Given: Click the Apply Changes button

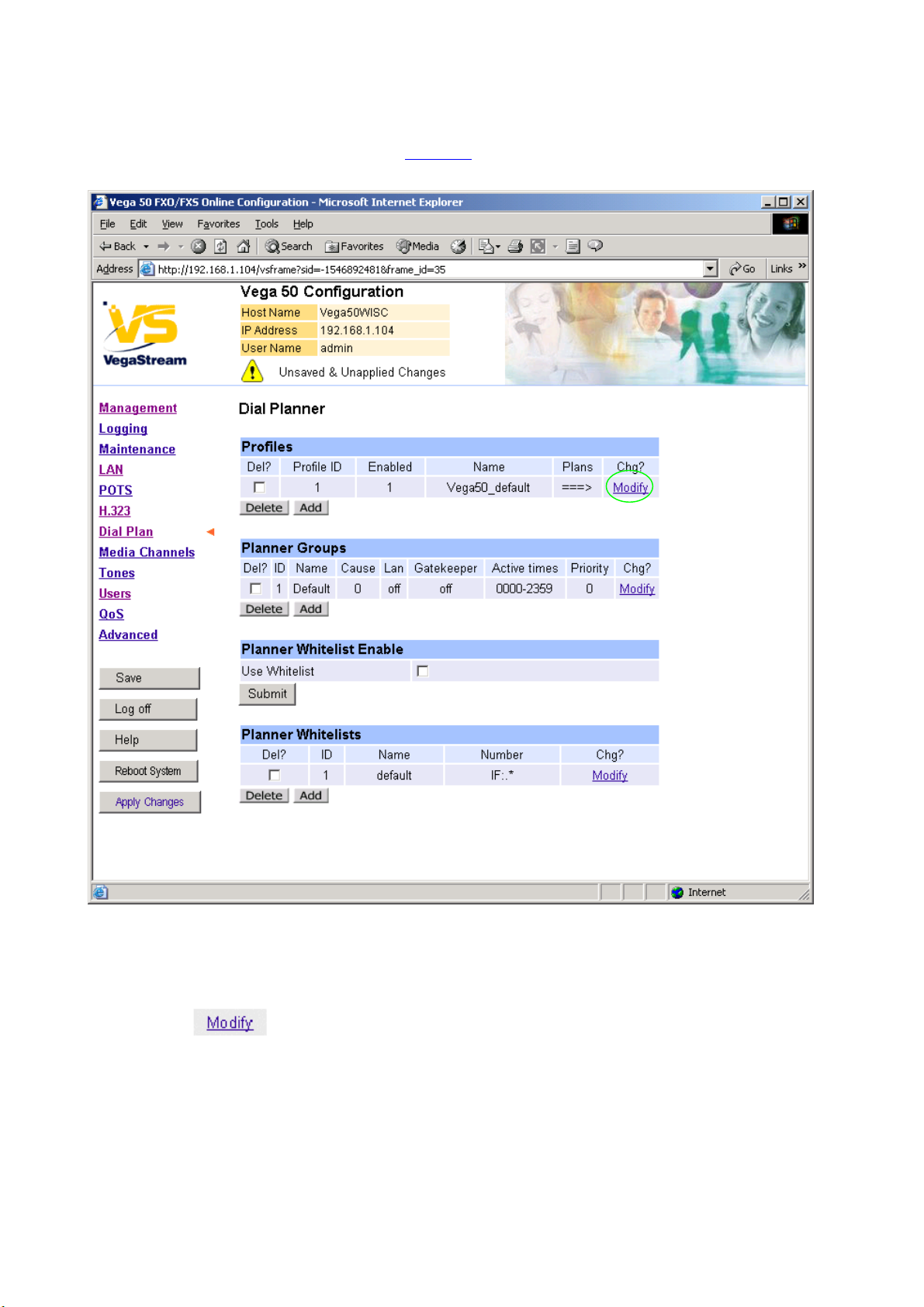Looking at the screenshot, I should coord(150,802).
